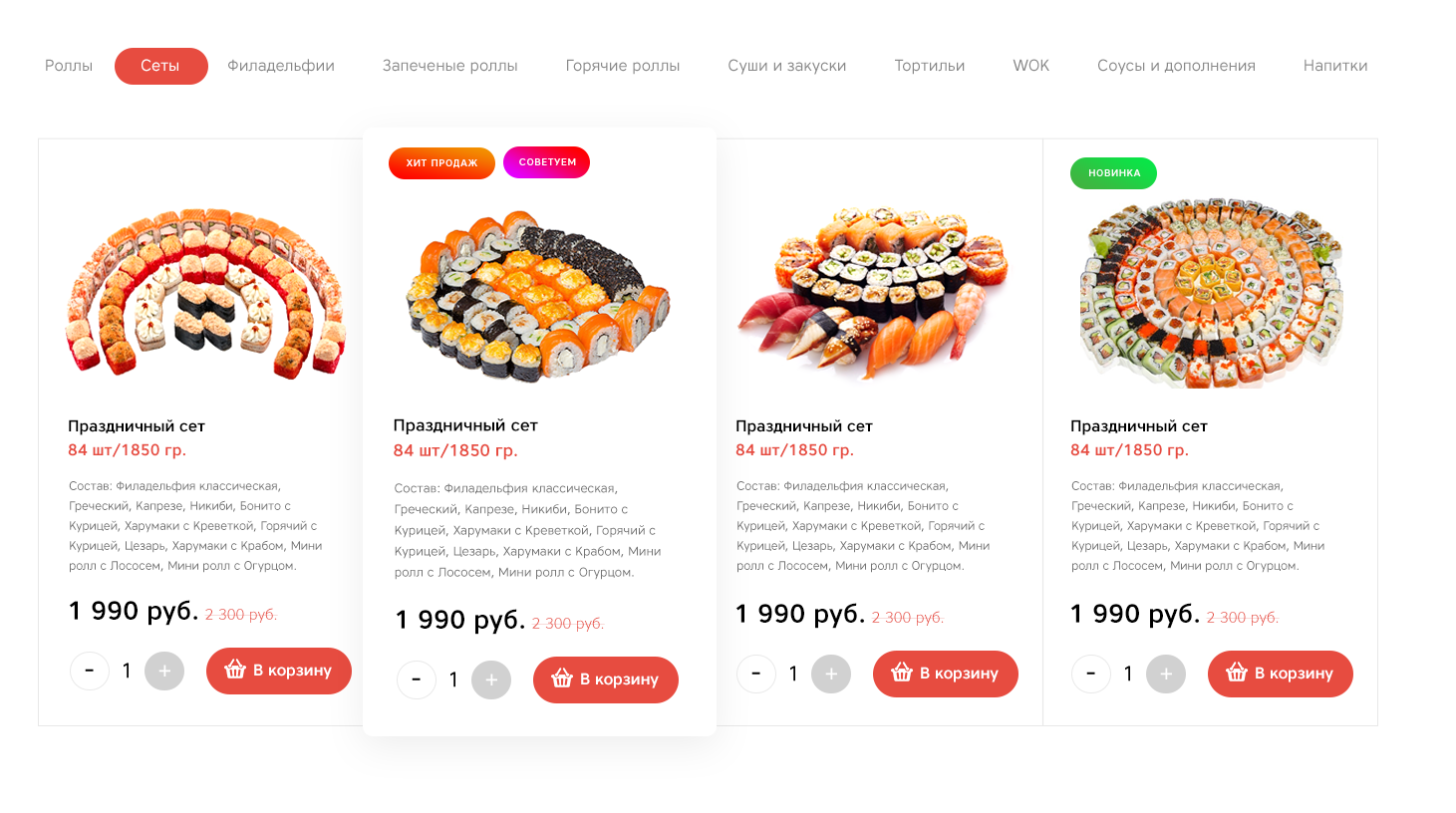Click the basket icon on the third card

(902, 673)
